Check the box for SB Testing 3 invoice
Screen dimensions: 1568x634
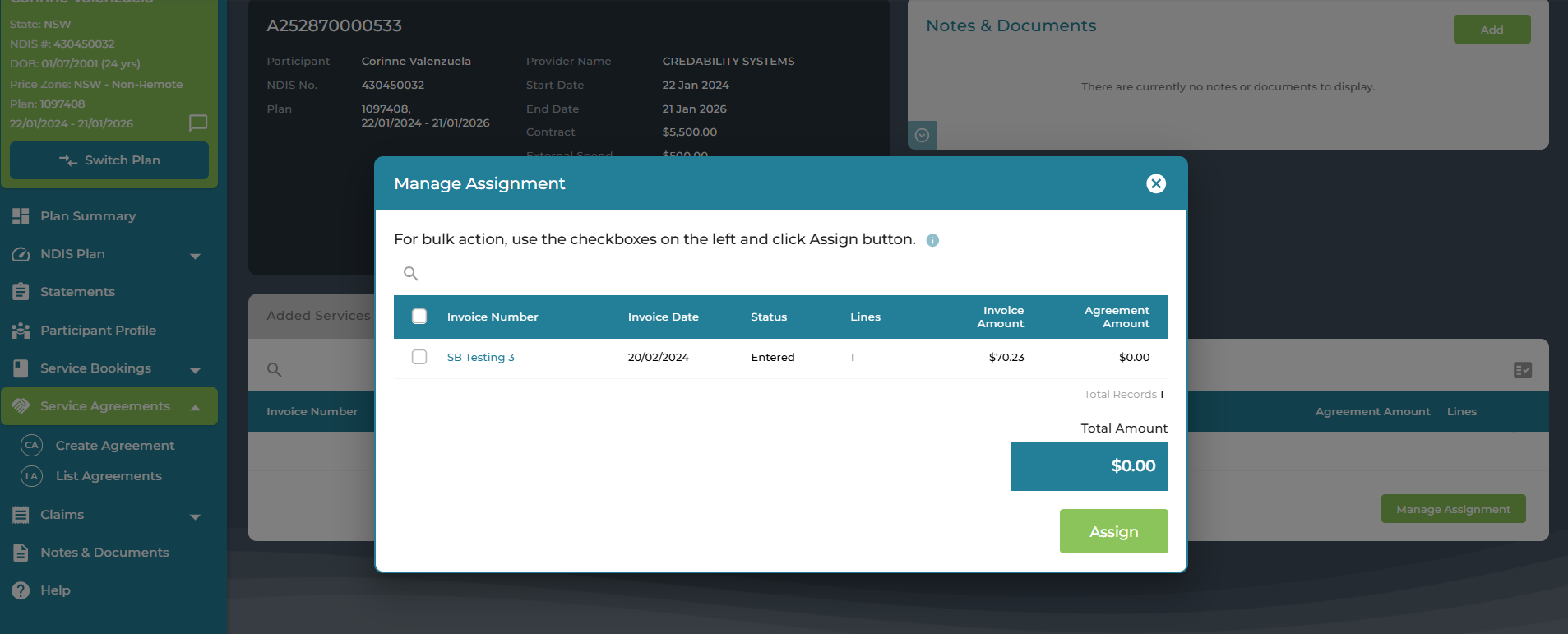coord(419,357)
